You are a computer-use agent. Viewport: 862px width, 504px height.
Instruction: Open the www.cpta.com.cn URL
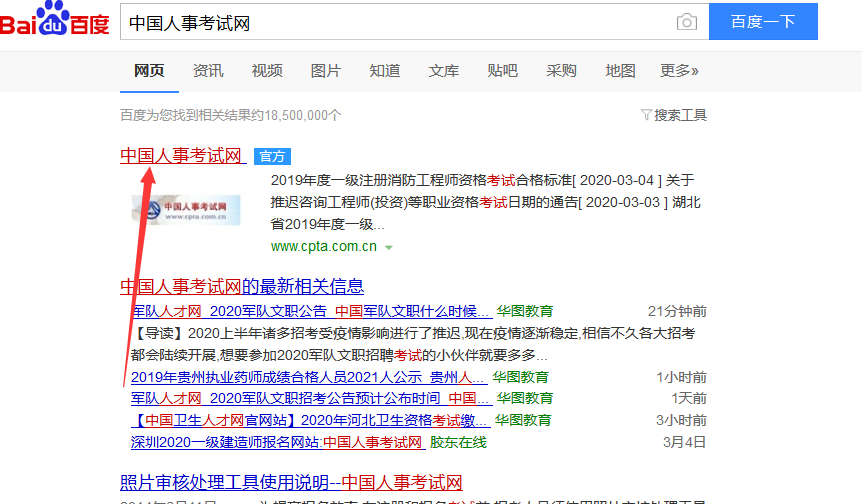click(x=324, y=246)
